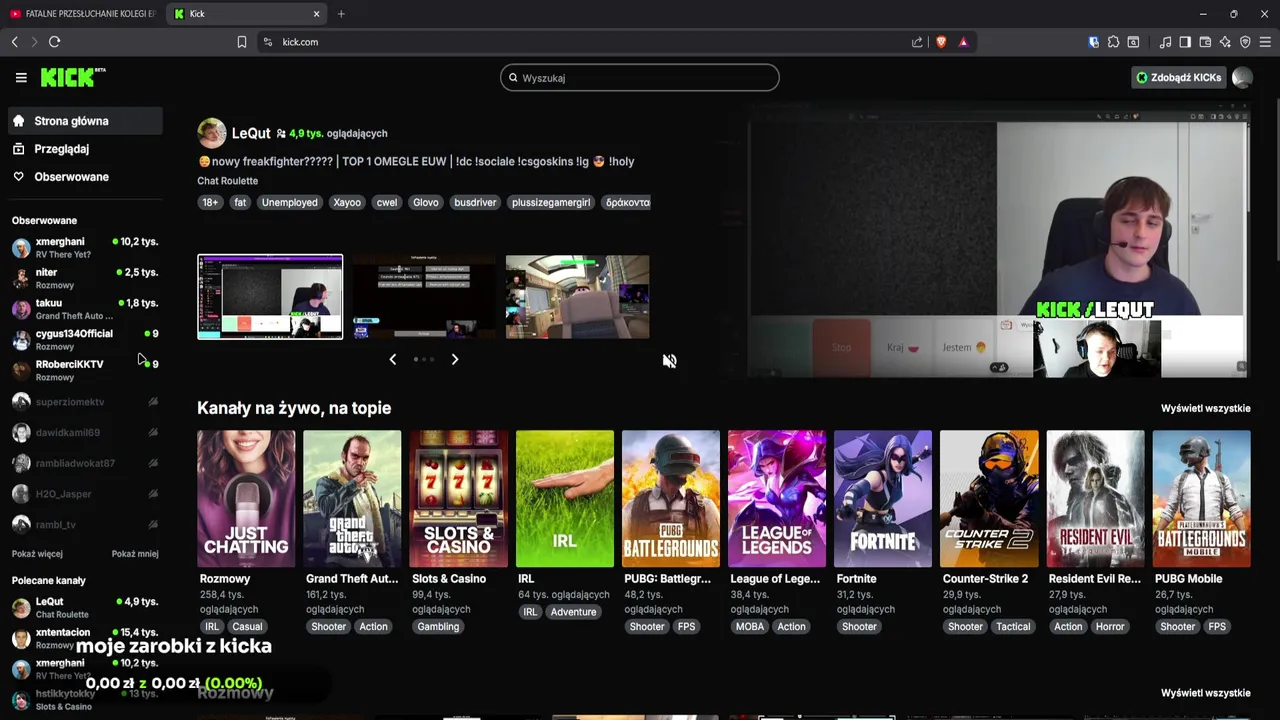Close the Kick browser tab
Screen dimensions: 1280x720
click(x=317, y=14)
